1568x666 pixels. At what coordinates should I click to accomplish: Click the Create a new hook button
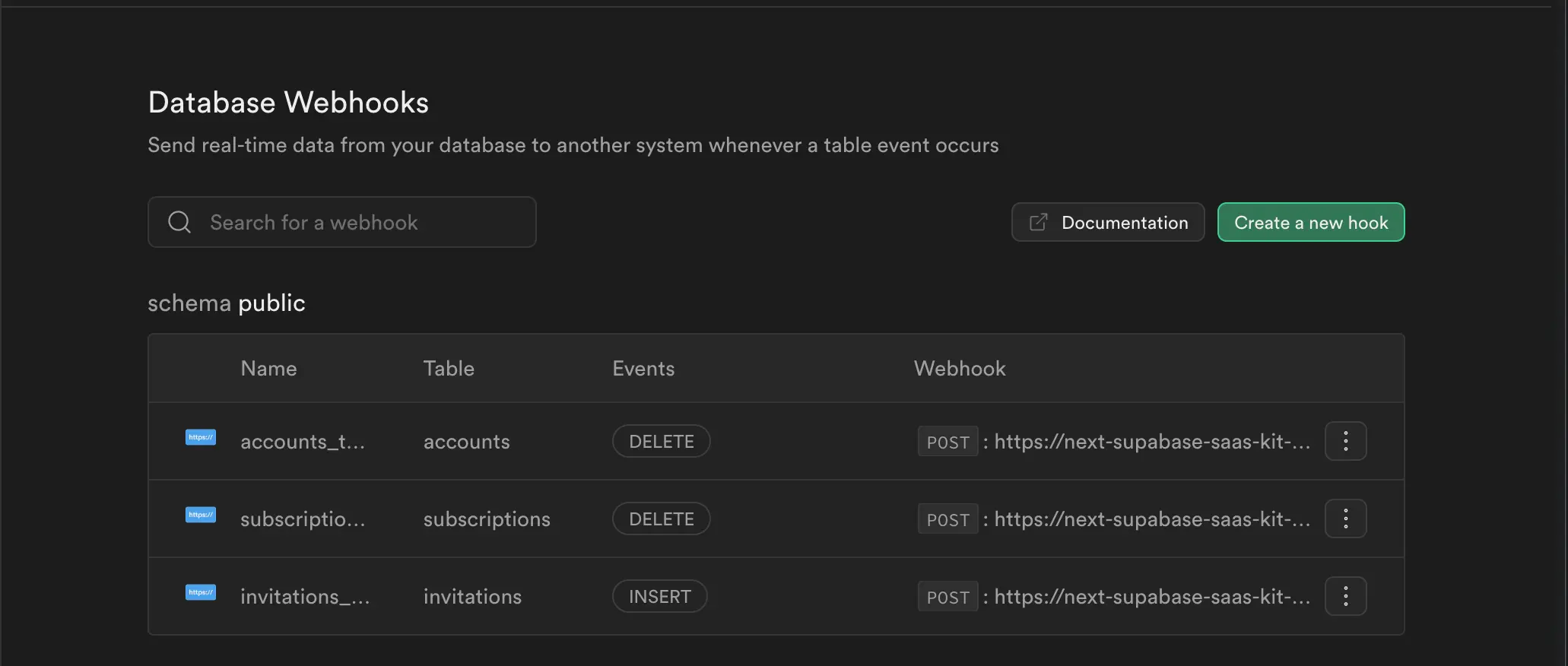pos(1310,222)
